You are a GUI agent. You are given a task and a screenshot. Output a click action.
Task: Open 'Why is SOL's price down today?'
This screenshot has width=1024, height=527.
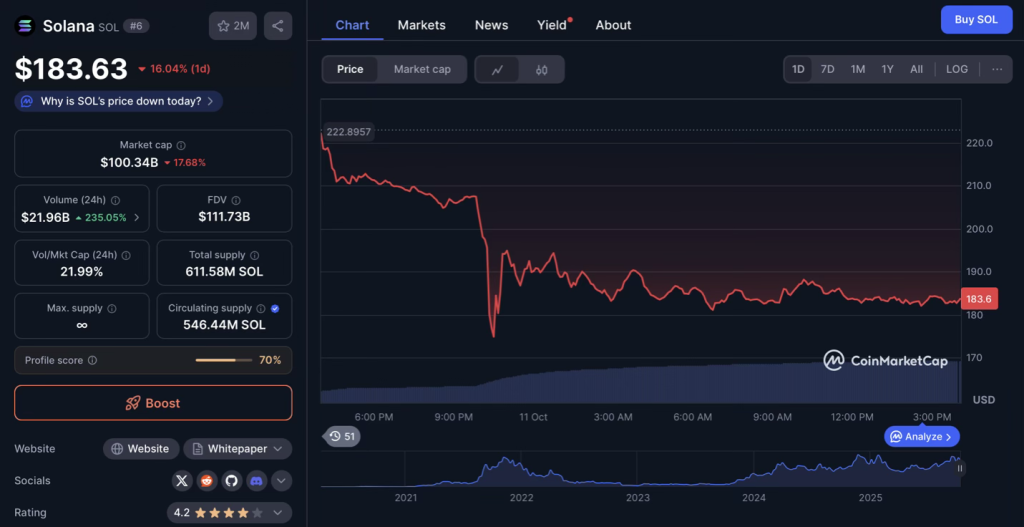coord(119,101)
